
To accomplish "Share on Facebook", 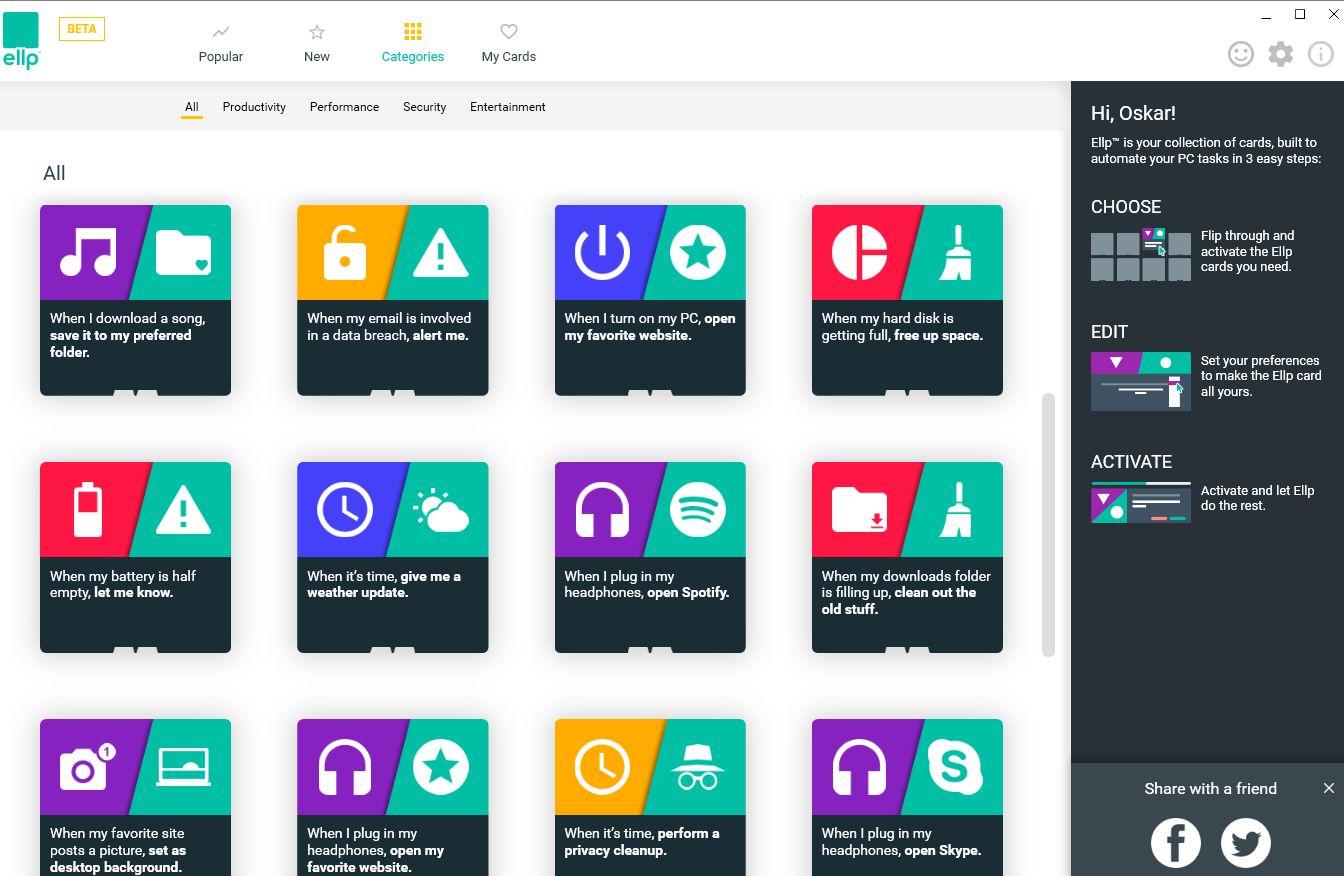I will pos(1176,843).
